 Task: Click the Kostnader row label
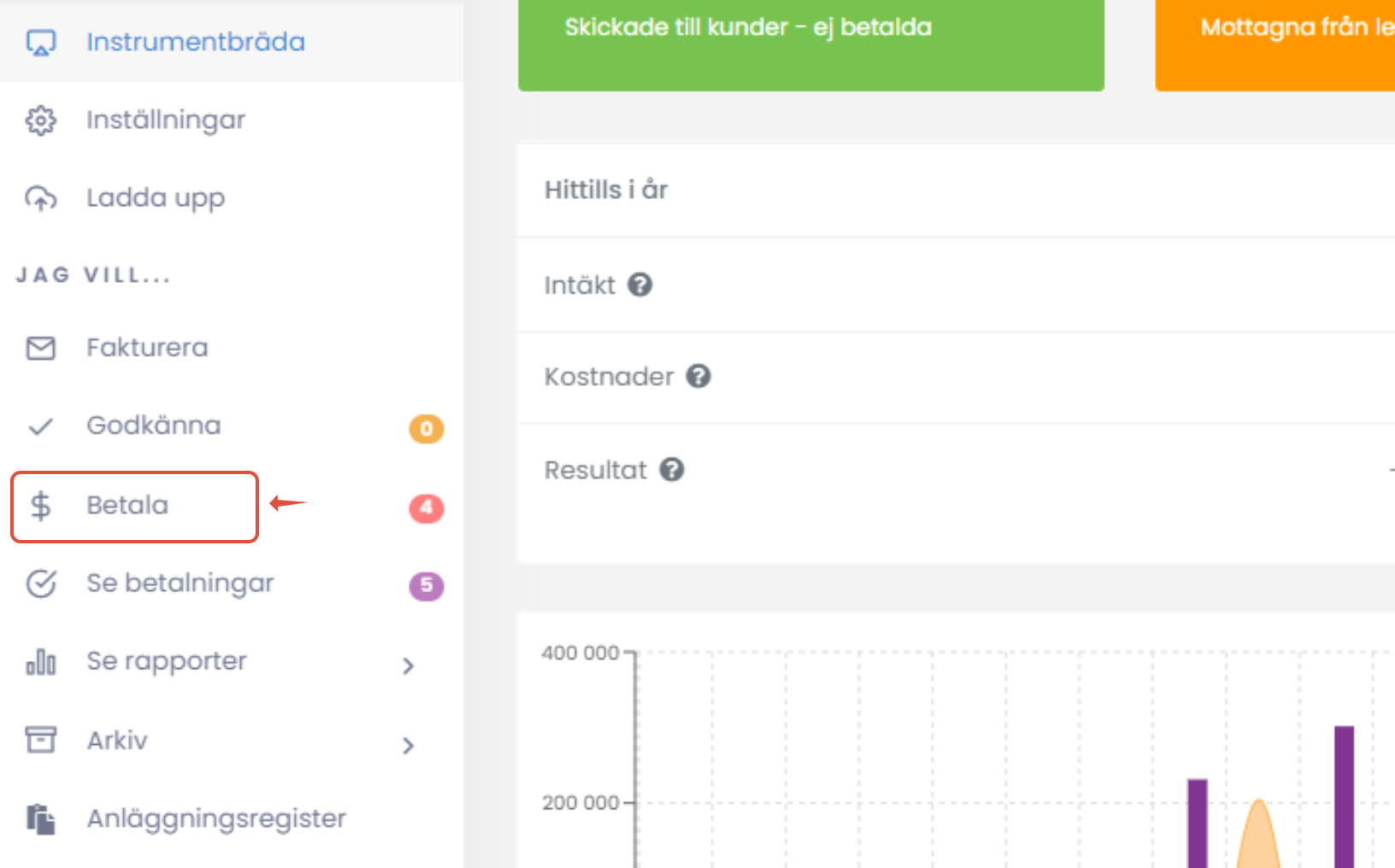(609, 376)
